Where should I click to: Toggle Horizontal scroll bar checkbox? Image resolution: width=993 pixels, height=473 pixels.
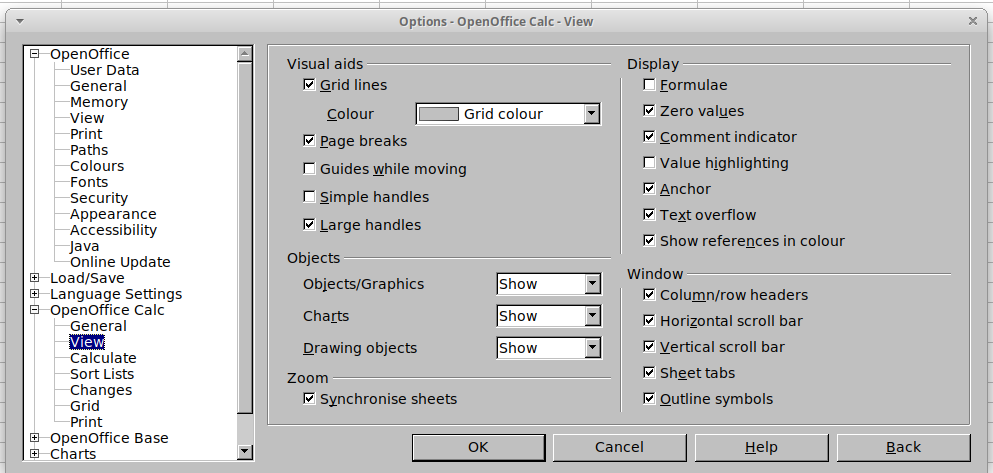649,320
